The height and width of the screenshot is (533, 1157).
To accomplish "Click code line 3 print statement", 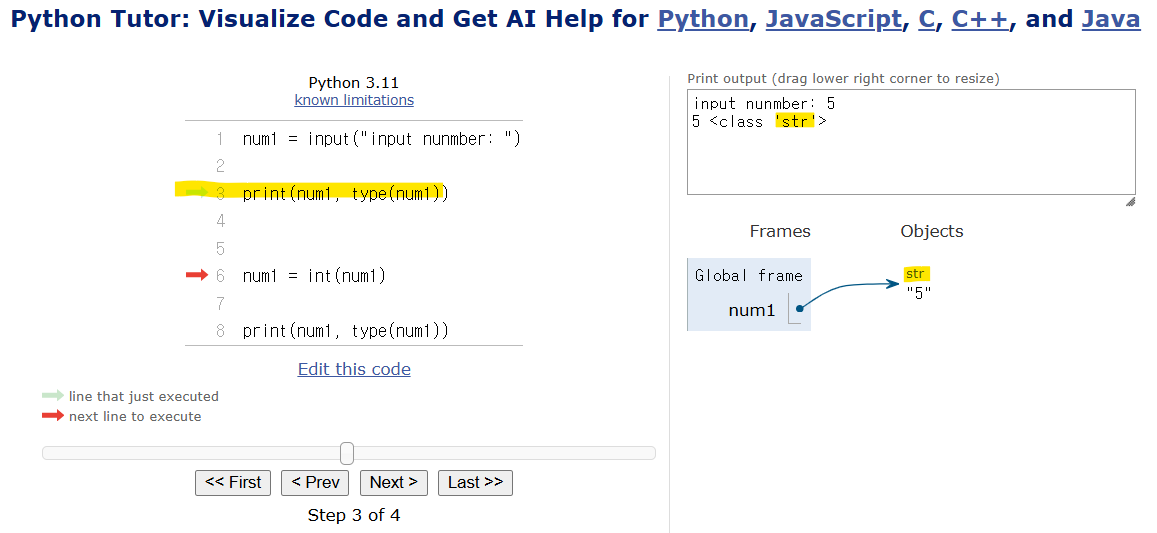I will [345, 193].
